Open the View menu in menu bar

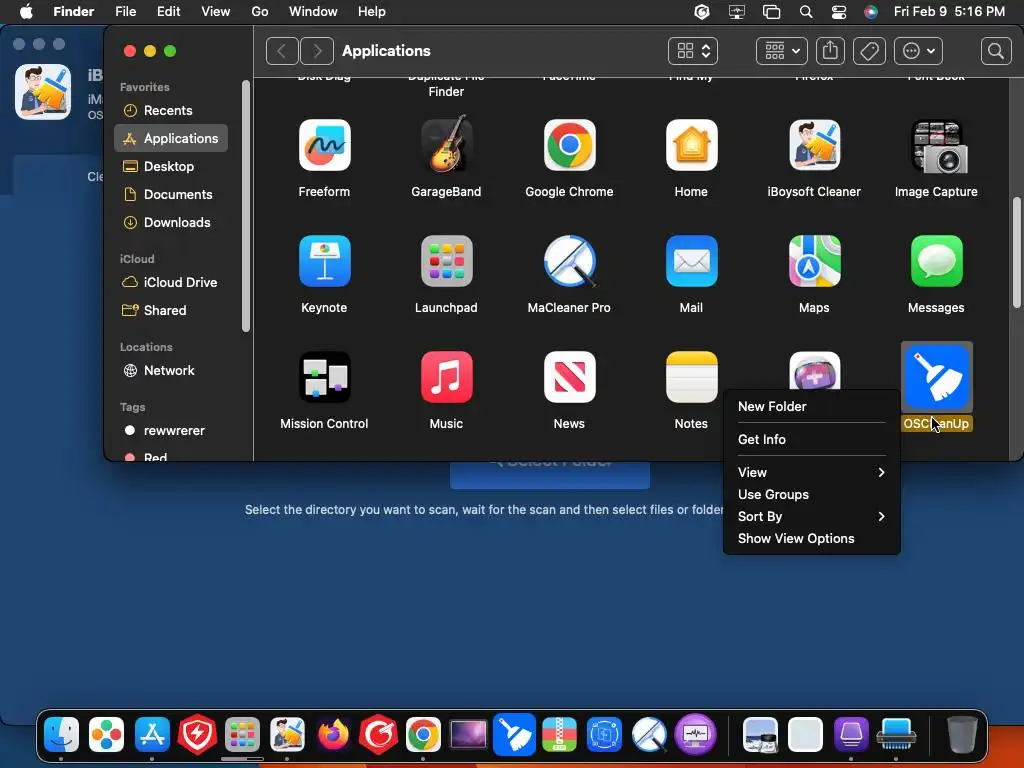(x=216, y=12)
